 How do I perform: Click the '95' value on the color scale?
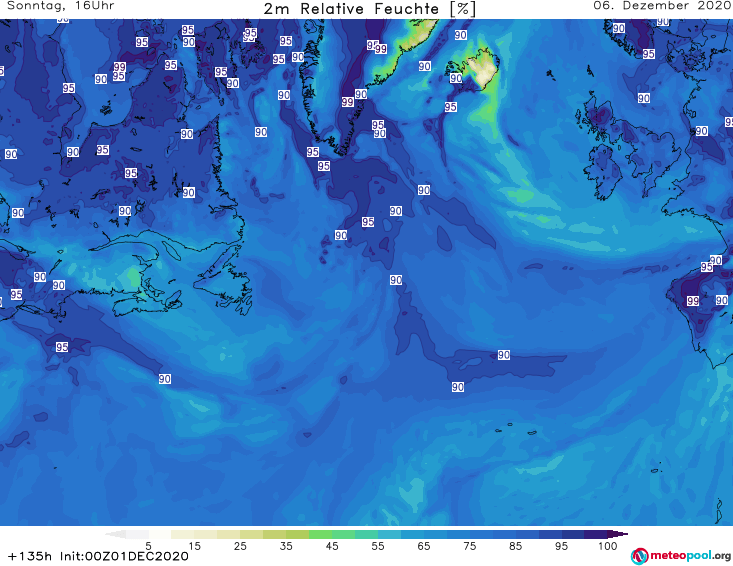[x=561, y=546]
